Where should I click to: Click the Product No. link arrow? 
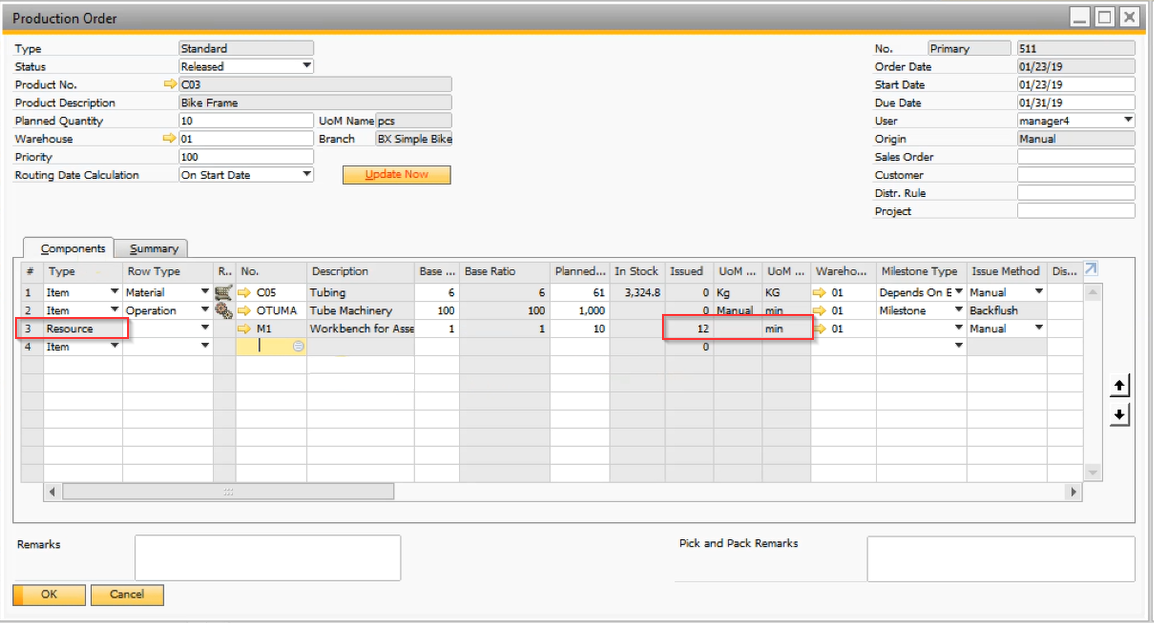tap(170, 85)
